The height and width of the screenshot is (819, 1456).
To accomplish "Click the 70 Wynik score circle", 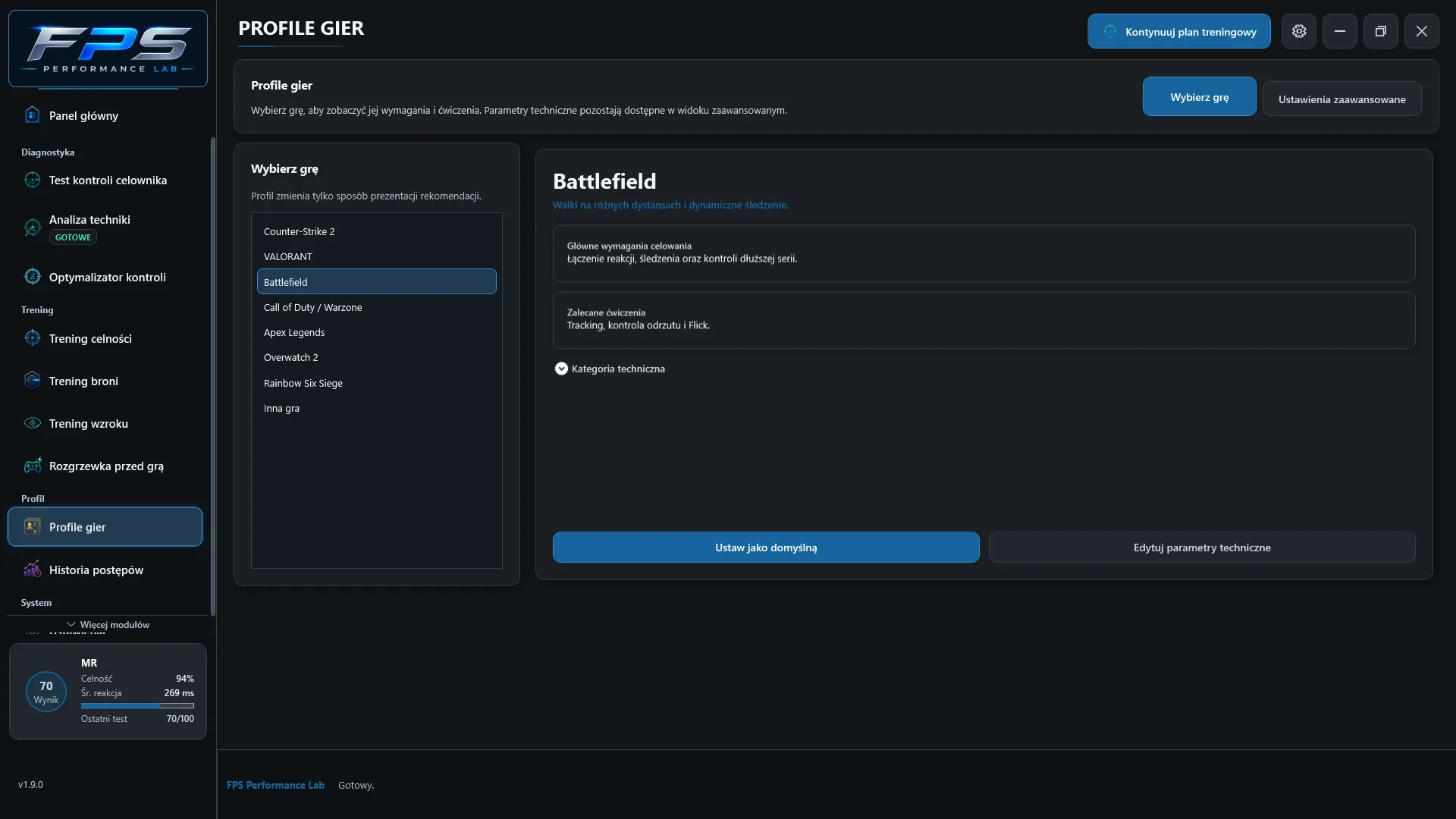I will (46, 692).
